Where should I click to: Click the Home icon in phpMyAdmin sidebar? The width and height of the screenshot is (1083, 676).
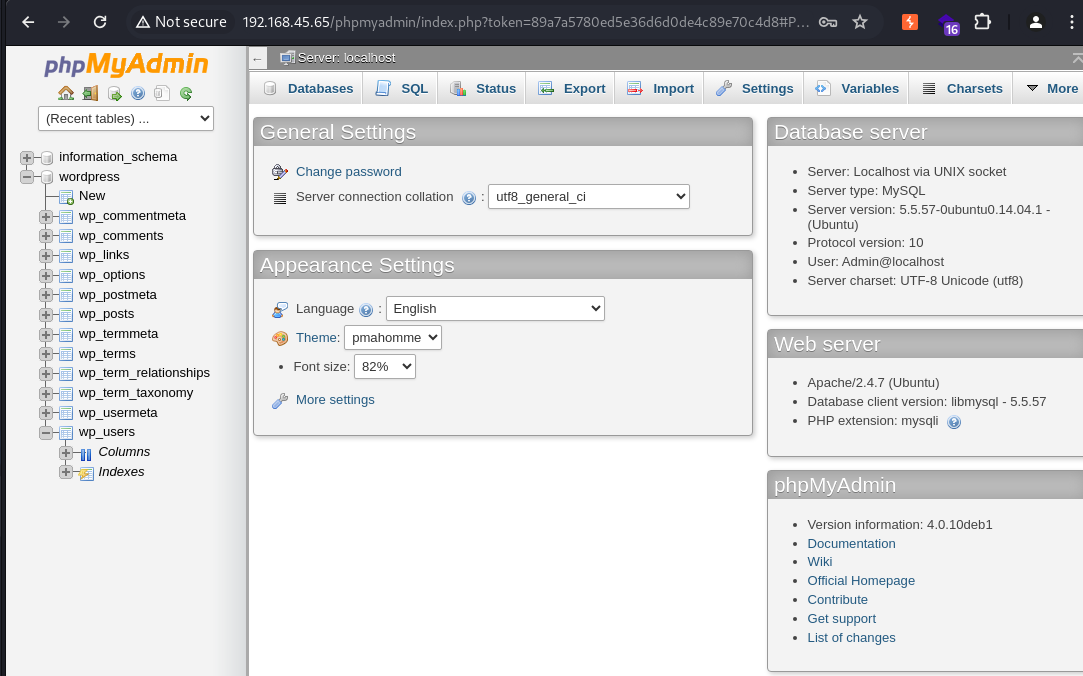[x=66, y=93]
